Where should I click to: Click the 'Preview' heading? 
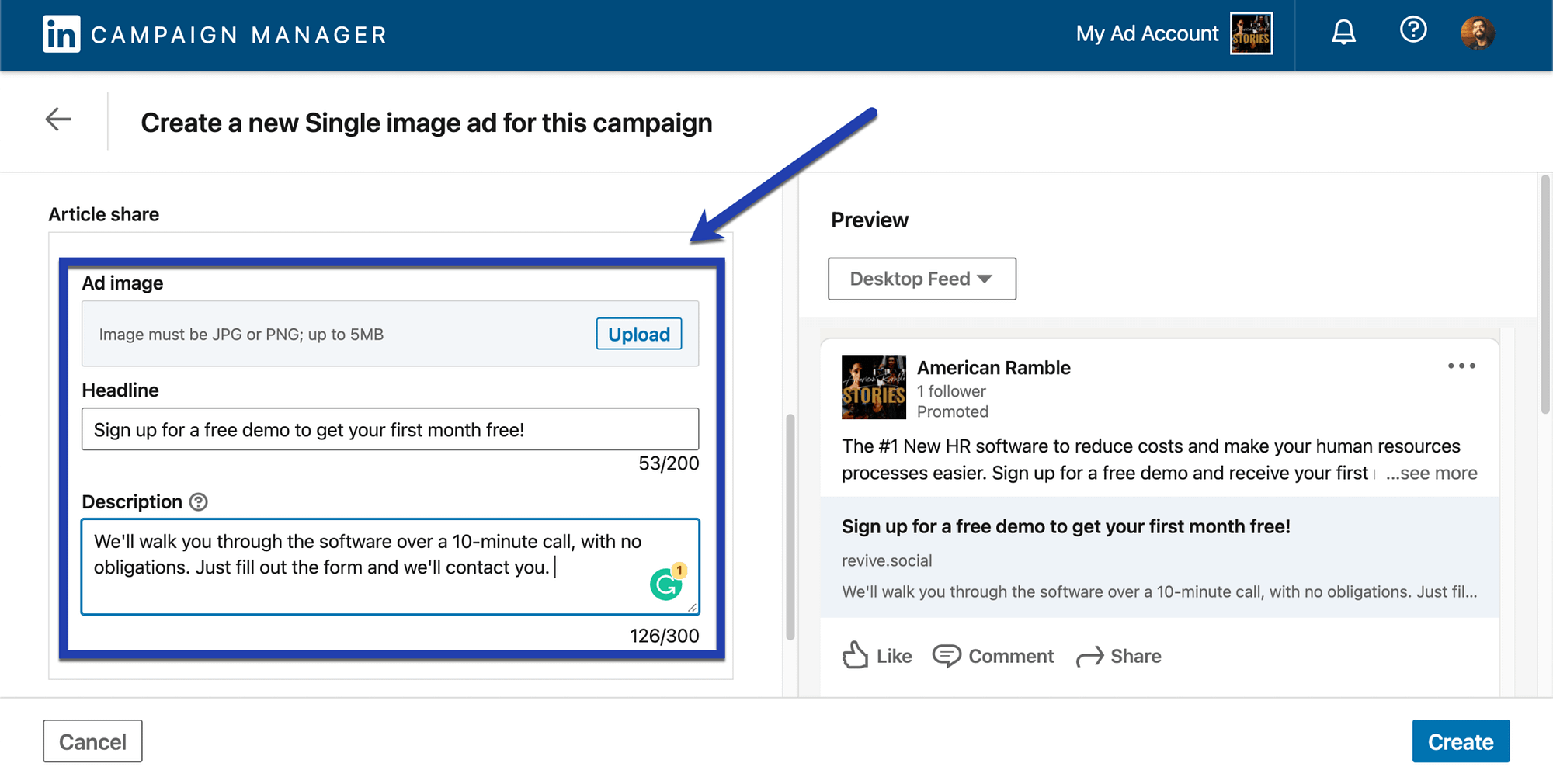[x=870, y=220]
